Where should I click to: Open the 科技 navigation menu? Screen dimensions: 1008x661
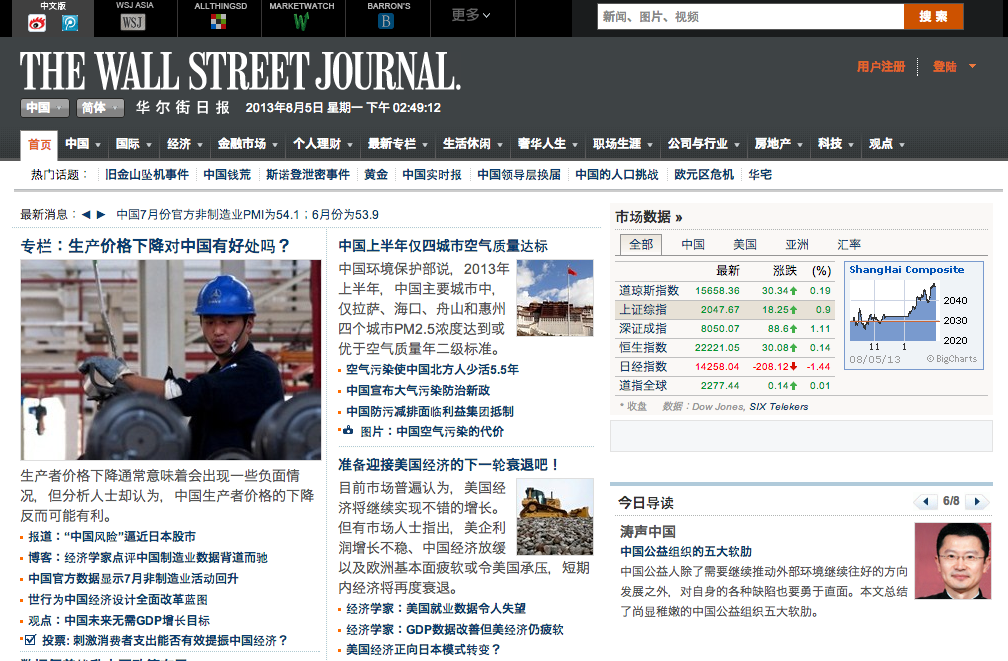pyautogui.click(x=830, y=144)
